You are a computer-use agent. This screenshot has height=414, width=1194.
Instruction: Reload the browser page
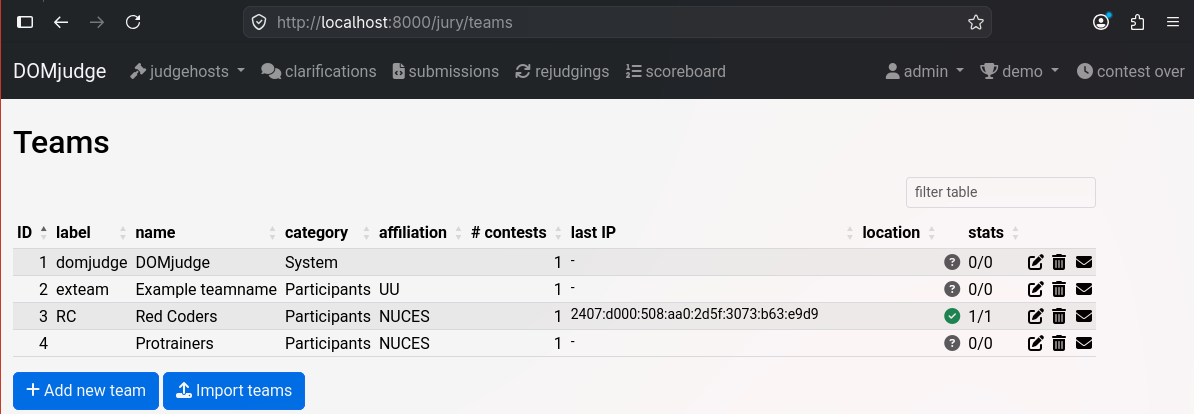click(x=133, y=22)
